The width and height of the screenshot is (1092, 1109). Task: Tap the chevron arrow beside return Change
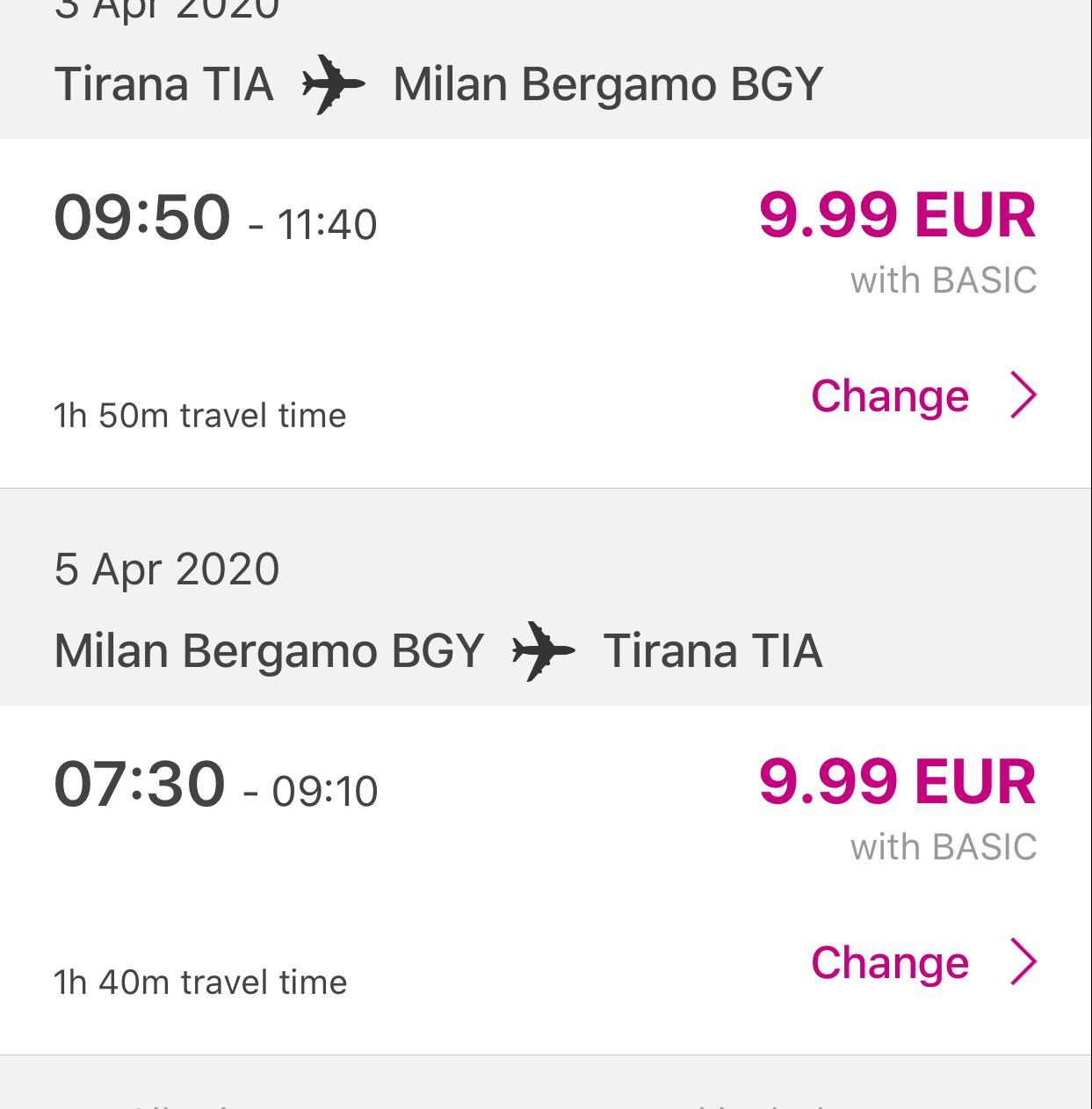click(1023, 962)
